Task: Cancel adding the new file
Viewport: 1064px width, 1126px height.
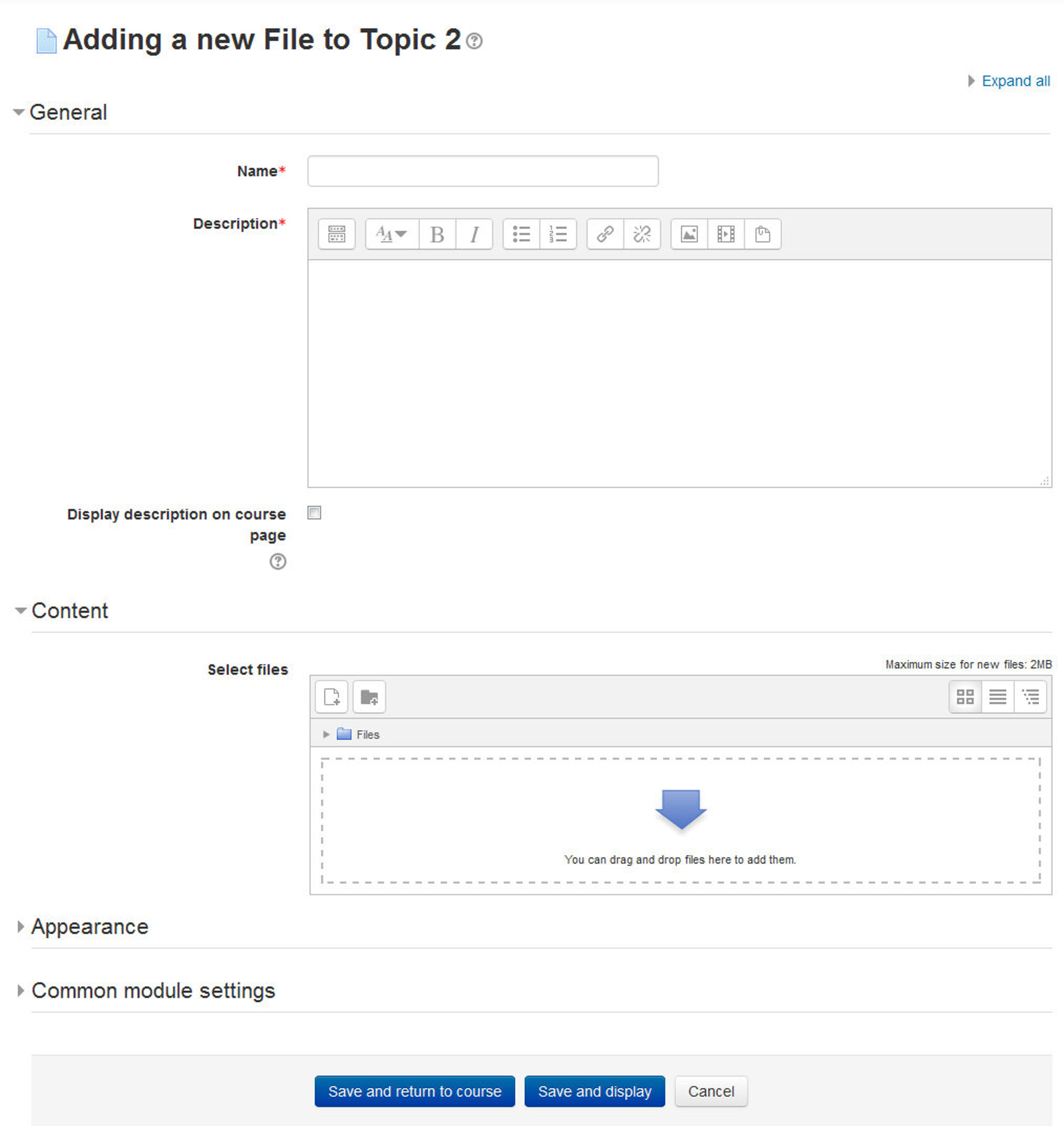Action: click(711, 1091)
